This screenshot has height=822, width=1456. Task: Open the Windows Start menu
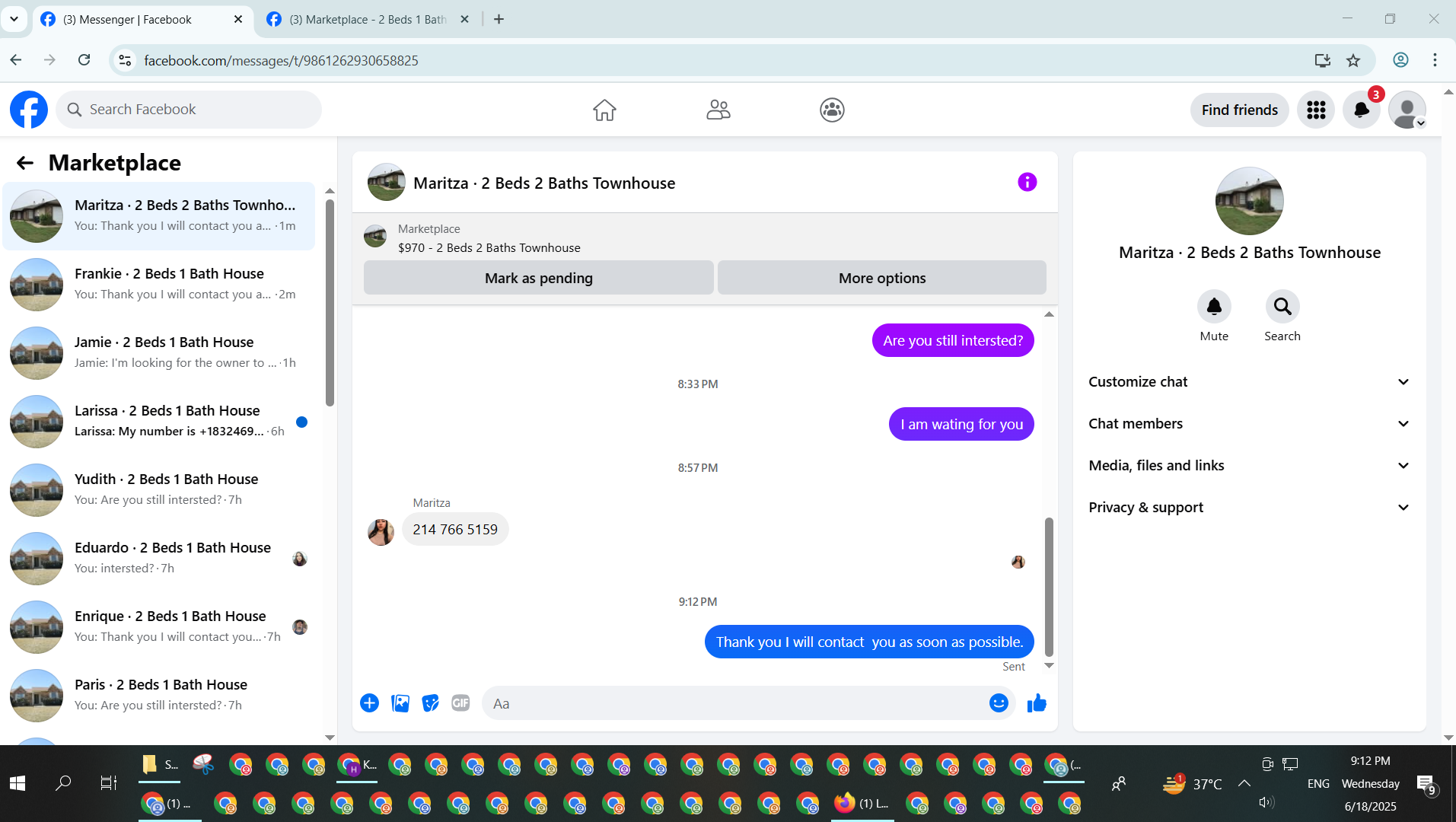coord(18,783)
